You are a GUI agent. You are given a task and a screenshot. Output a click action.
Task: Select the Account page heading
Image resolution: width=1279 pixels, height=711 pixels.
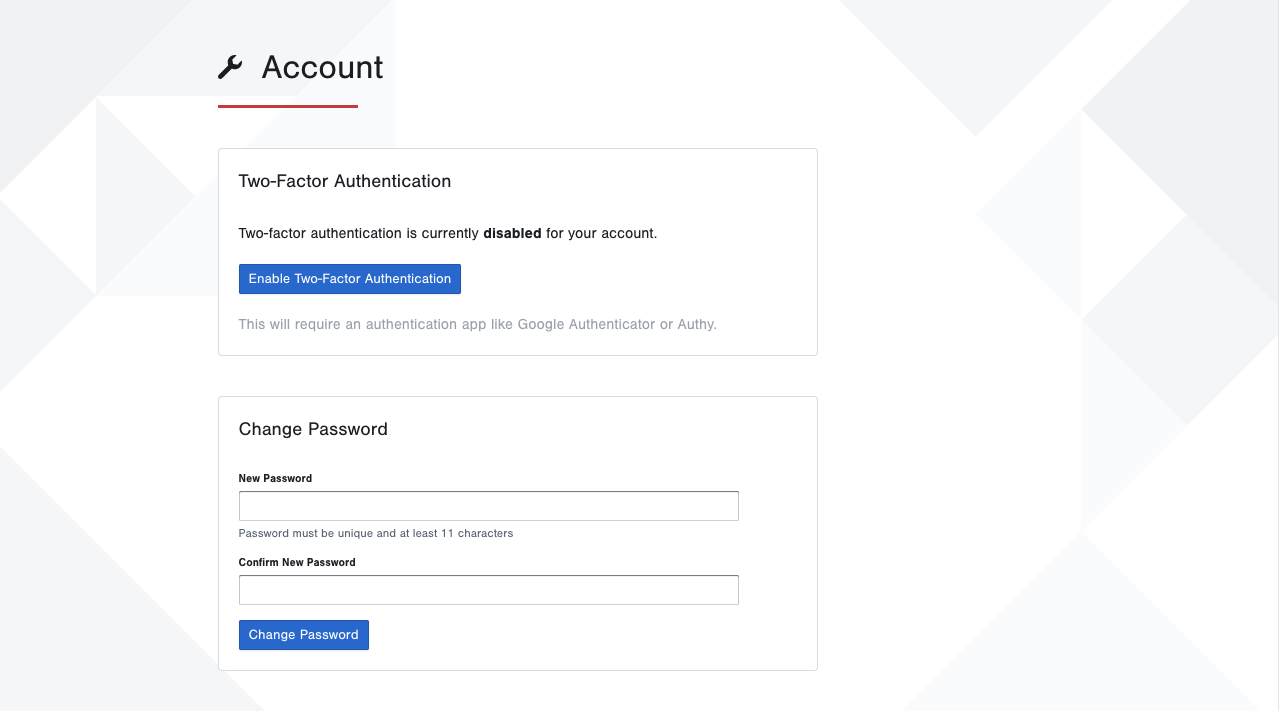(x=322, y=67)
